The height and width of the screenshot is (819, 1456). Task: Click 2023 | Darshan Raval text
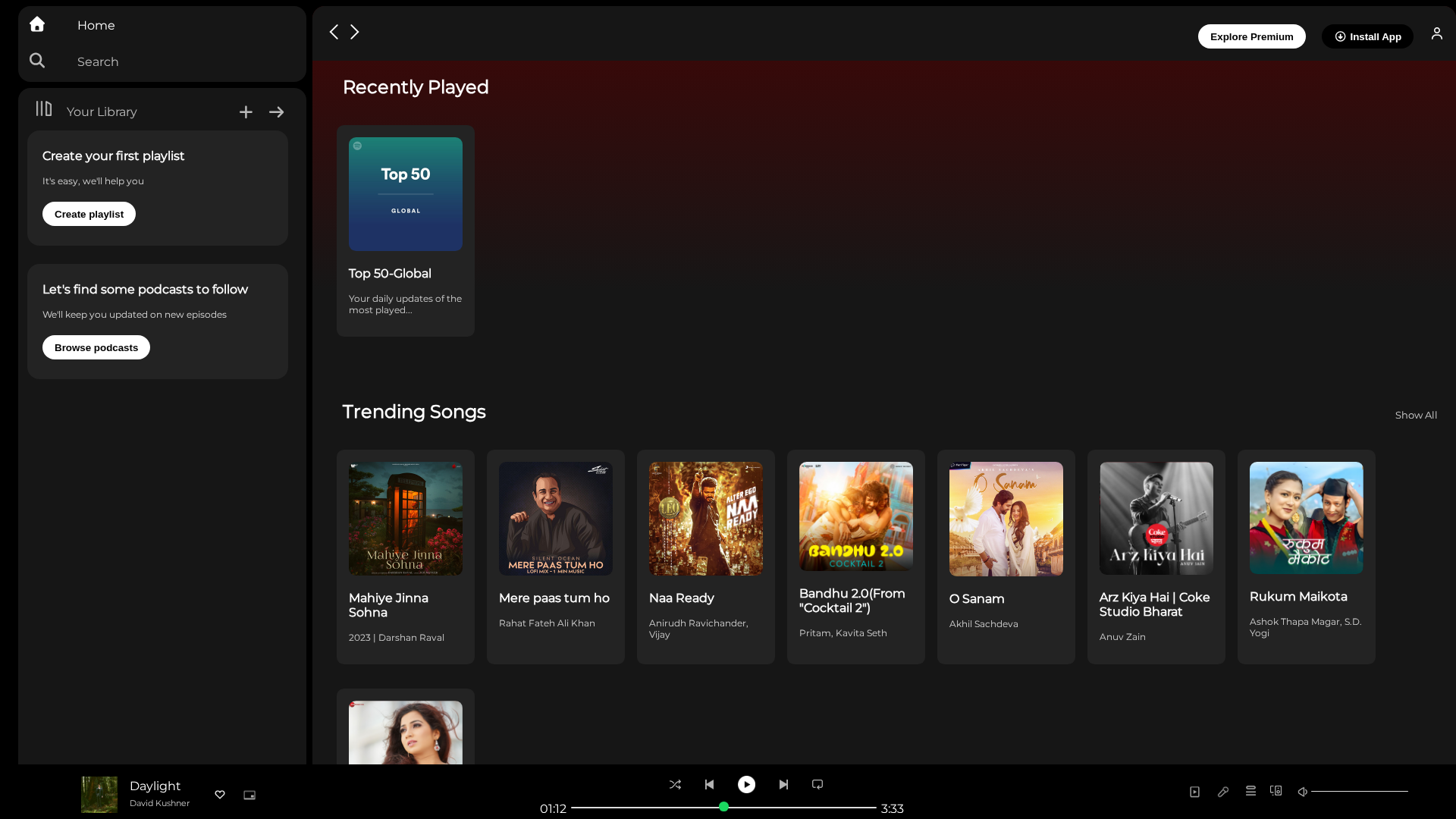tap(396, 638)
